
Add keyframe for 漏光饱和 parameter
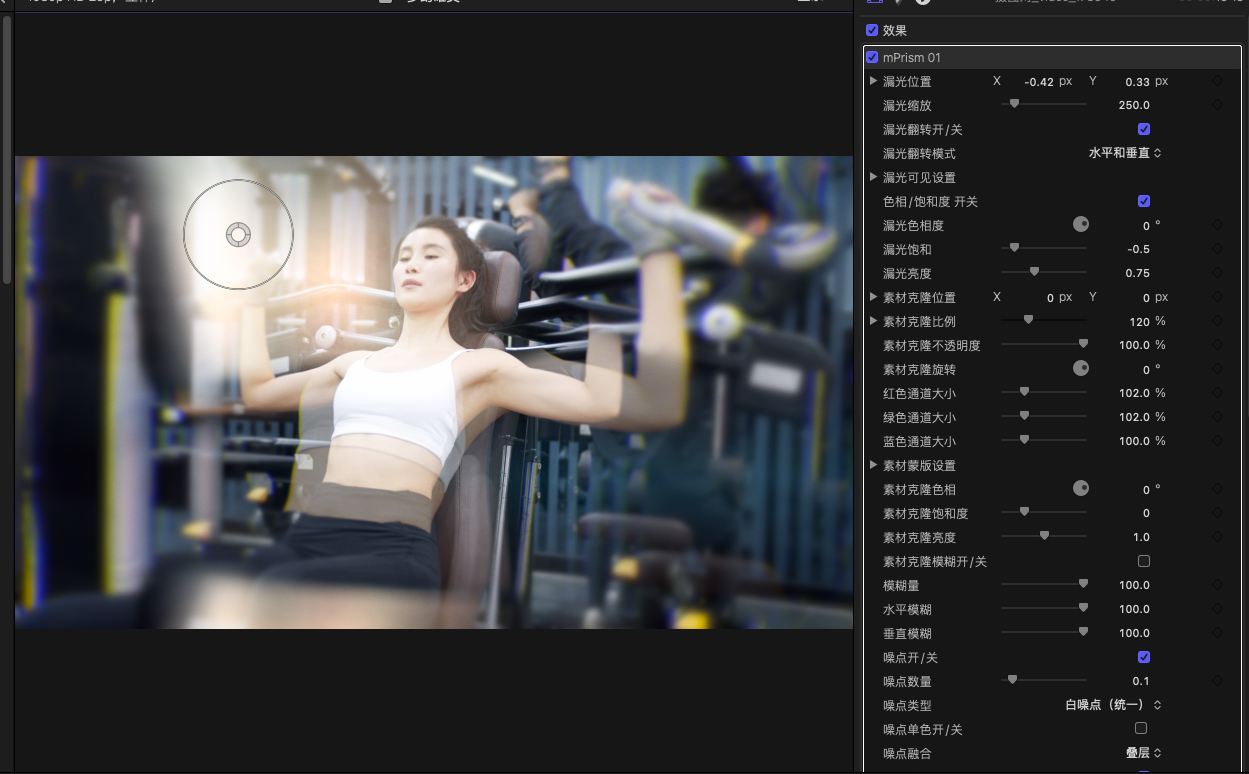(x=1217, y=249)
